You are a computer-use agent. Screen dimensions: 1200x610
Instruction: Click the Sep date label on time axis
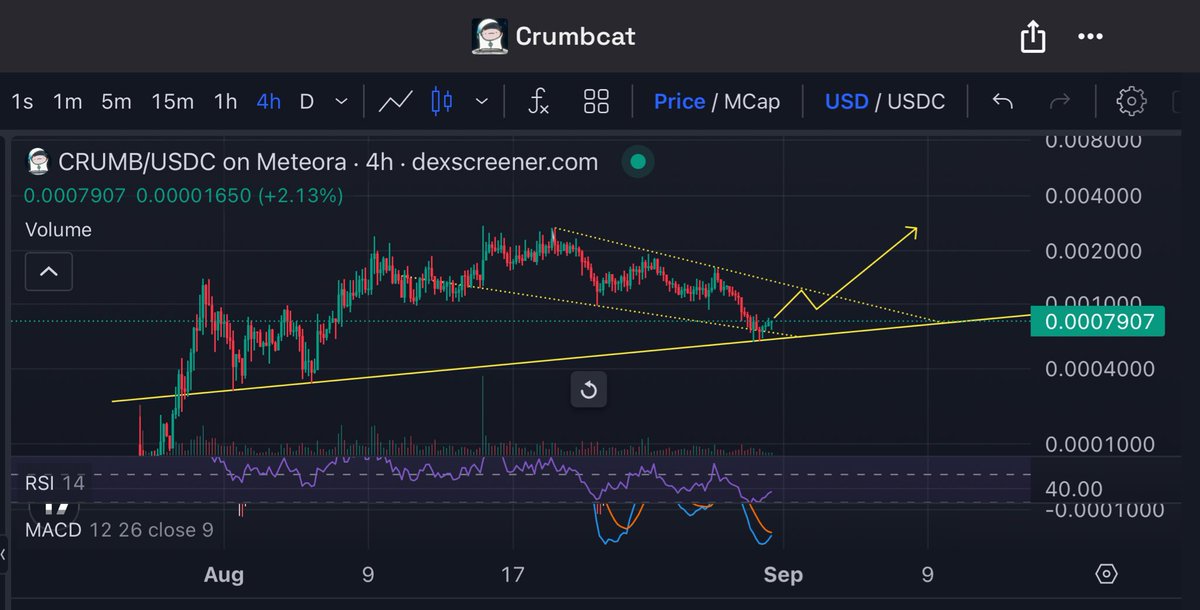782,575
